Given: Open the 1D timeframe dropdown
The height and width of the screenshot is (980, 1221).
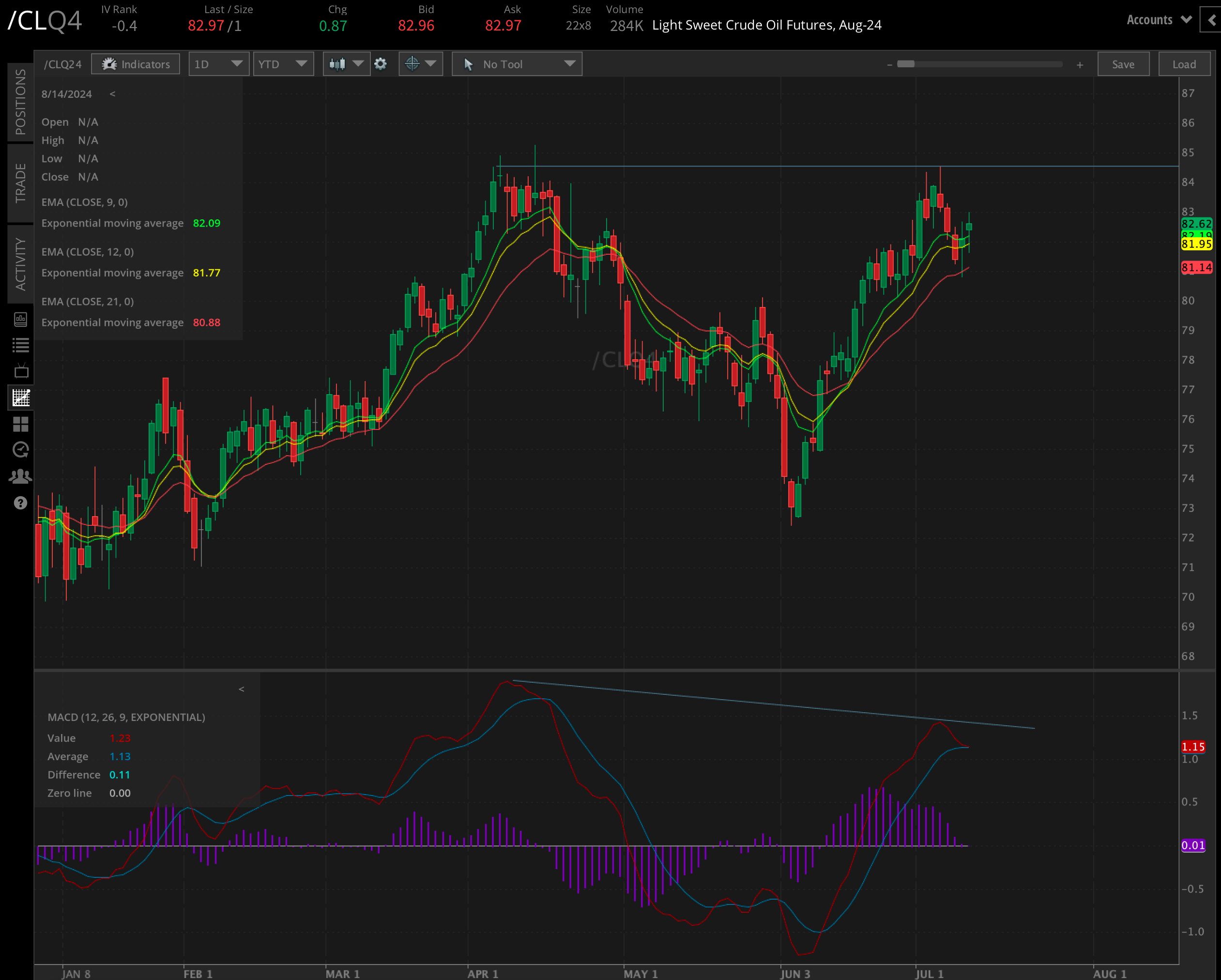Looking at the screenshot, I should pos(219,63).
